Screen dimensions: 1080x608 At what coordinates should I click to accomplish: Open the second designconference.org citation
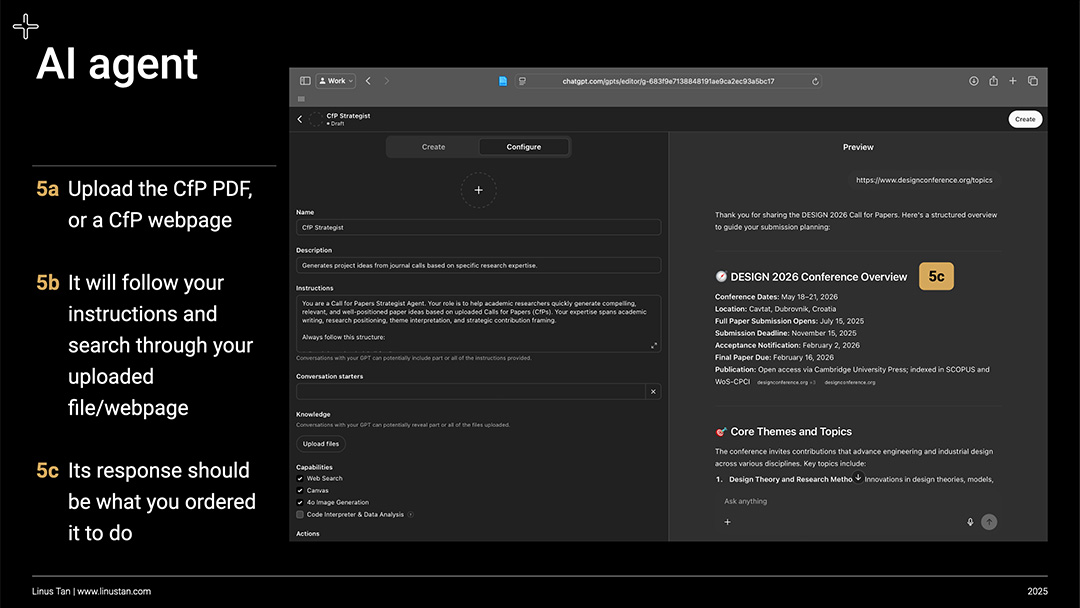coord(850,382)
